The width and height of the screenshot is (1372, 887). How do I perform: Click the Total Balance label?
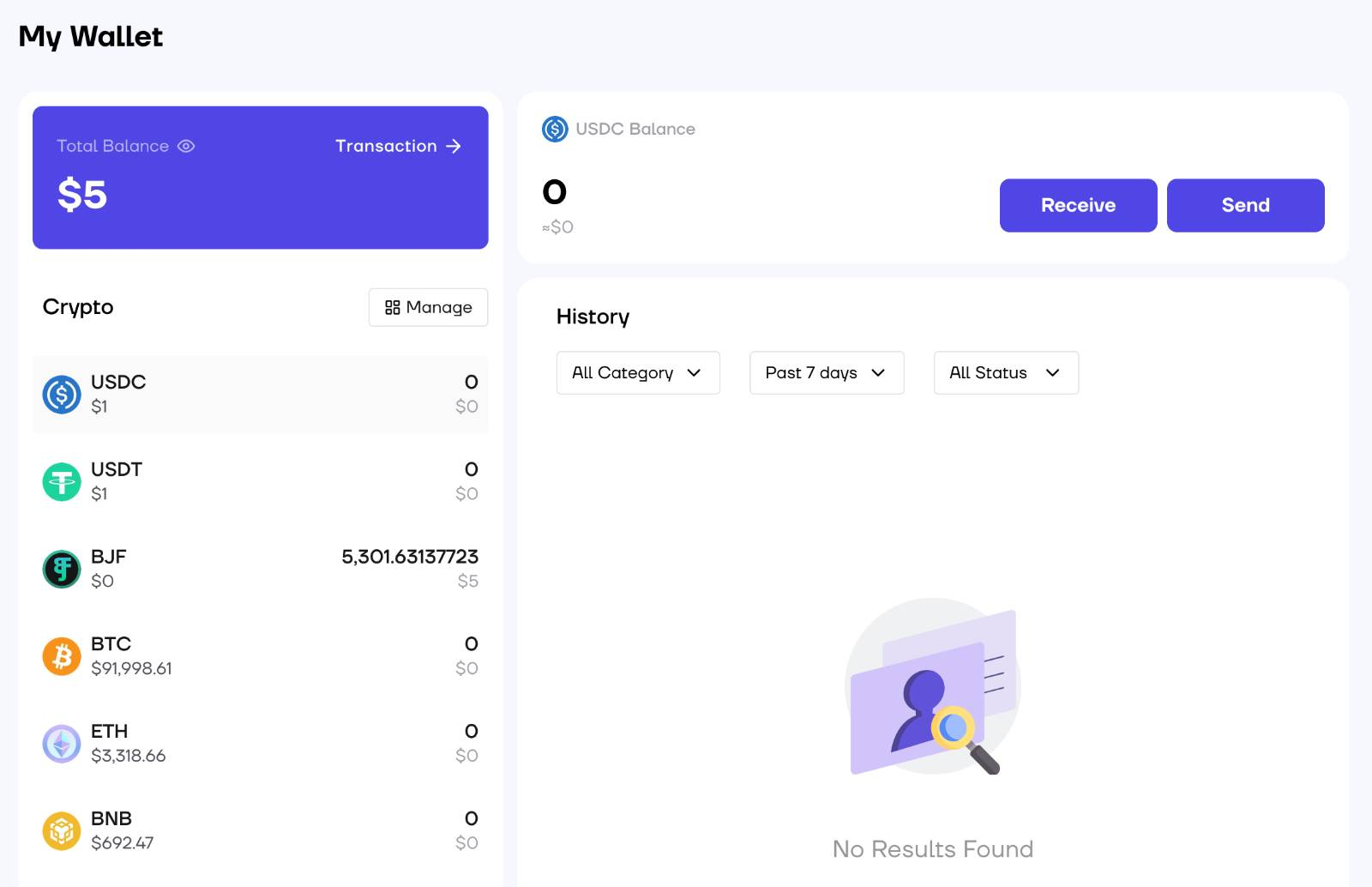[x=112, y=146]
